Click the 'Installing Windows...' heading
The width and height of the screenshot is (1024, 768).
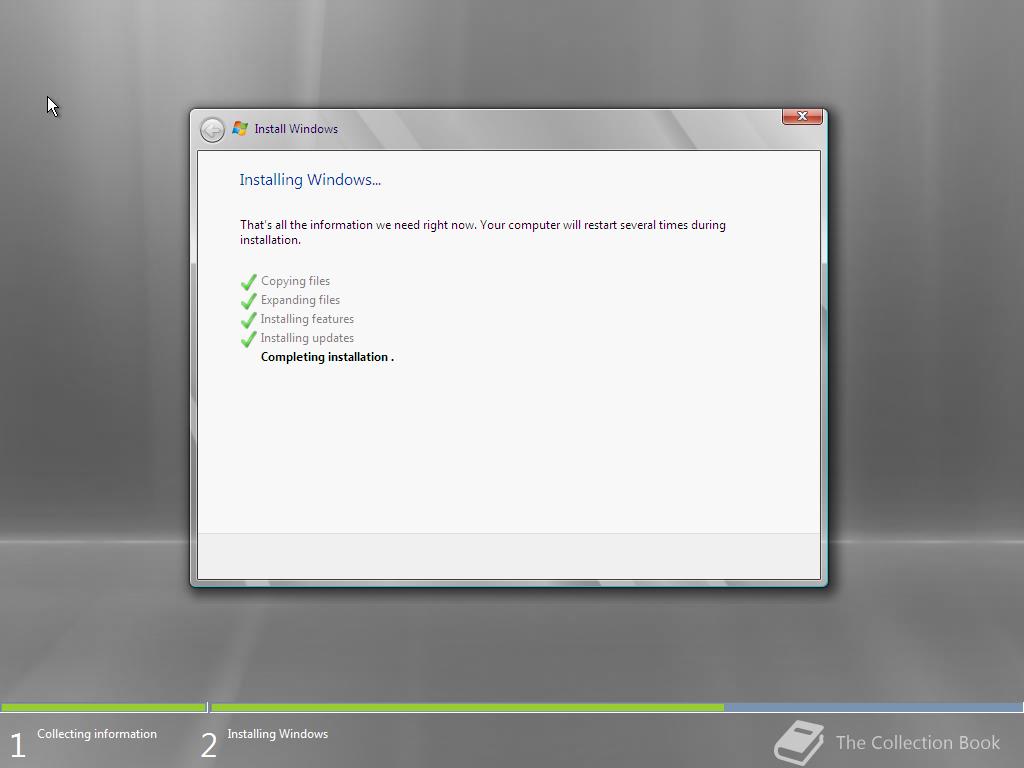click(x=310, y=180)
